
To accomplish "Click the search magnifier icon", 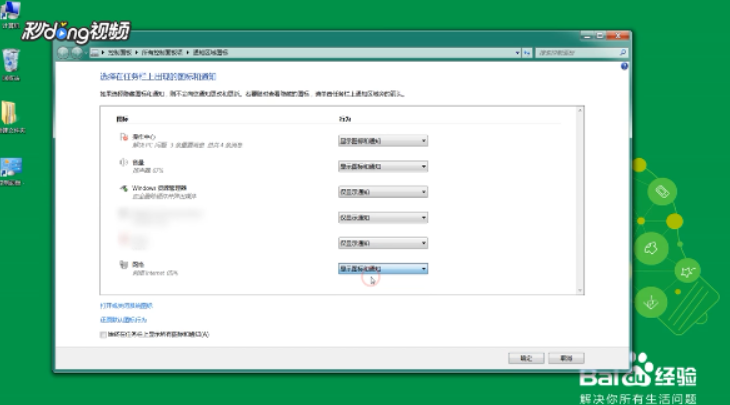I will pos(623,53).
